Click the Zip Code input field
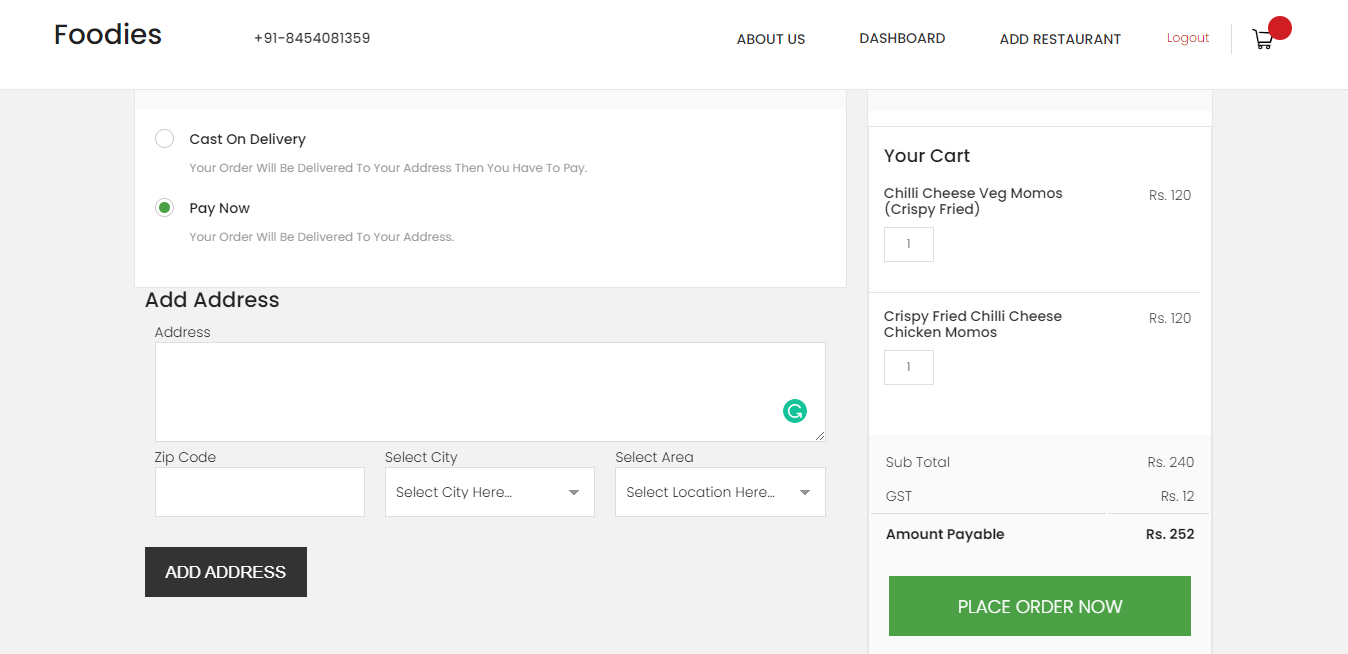The image size is (1348, 654). click(260, 492)
